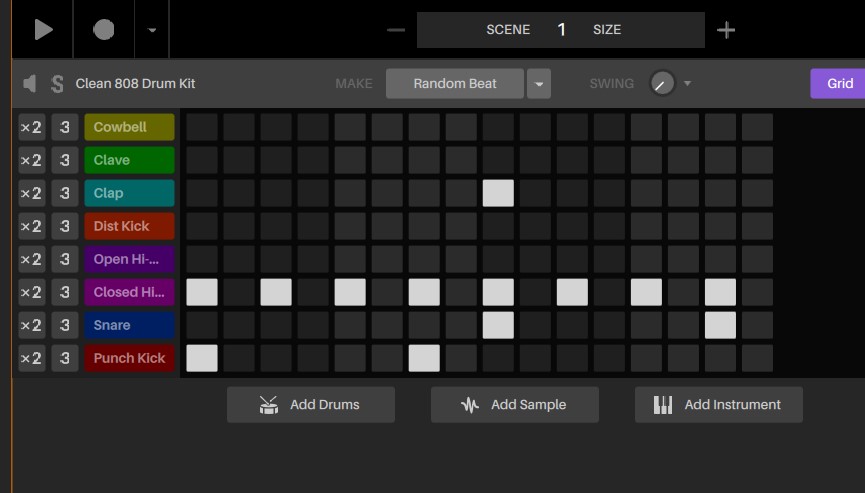
Task: Open record options dropdown arrow
Action: [x=152, y=30]
